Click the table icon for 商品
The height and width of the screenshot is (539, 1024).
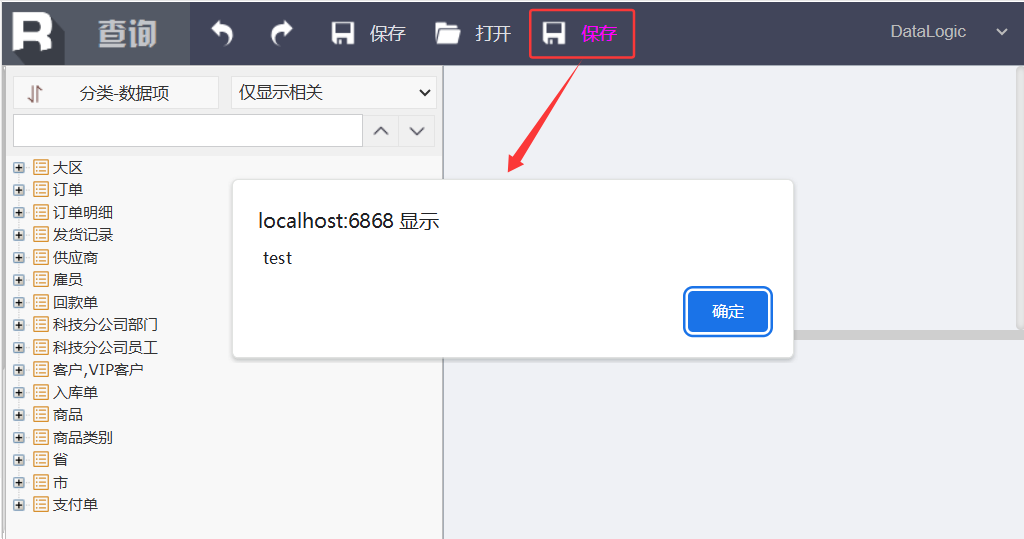41,414
